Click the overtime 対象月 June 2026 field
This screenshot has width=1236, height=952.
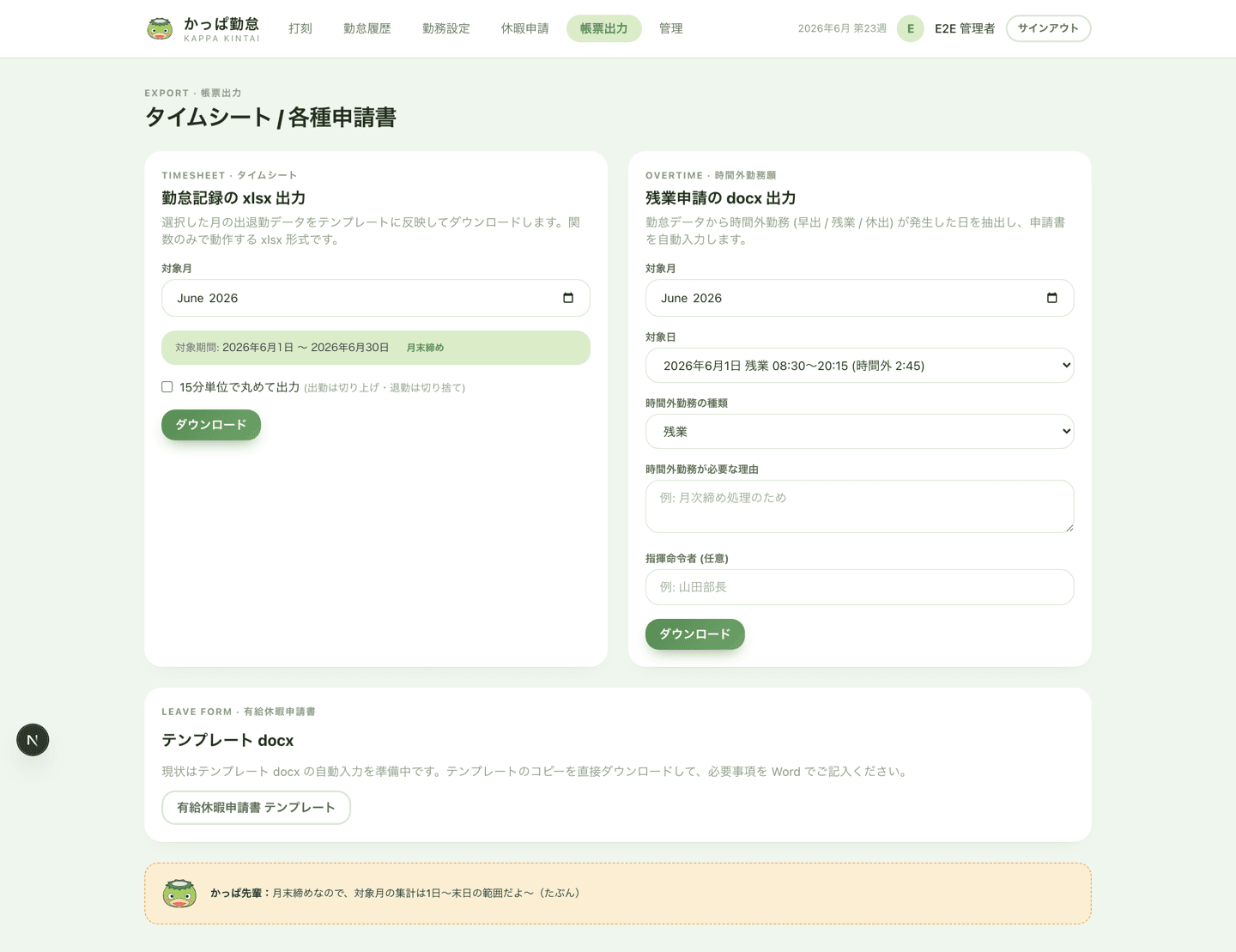click(x=859, y=298)
